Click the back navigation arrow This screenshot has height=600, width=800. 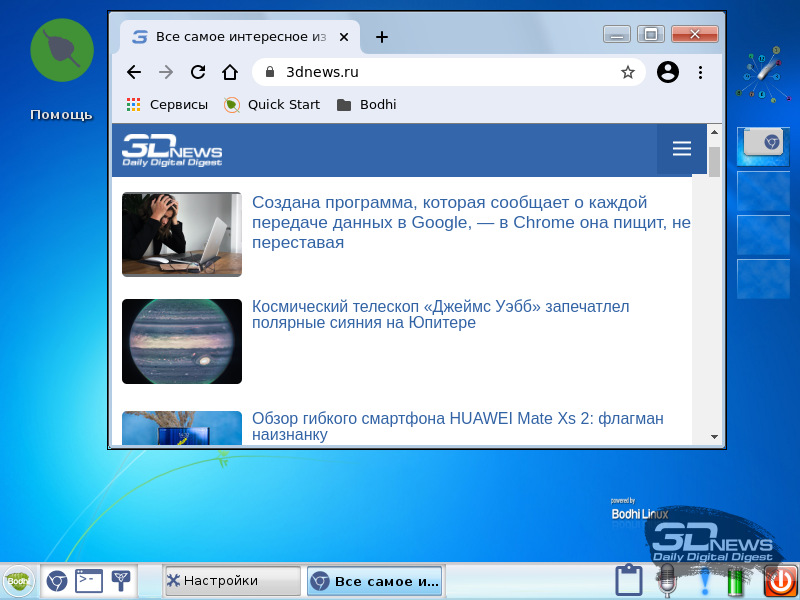tap(134, 72)
